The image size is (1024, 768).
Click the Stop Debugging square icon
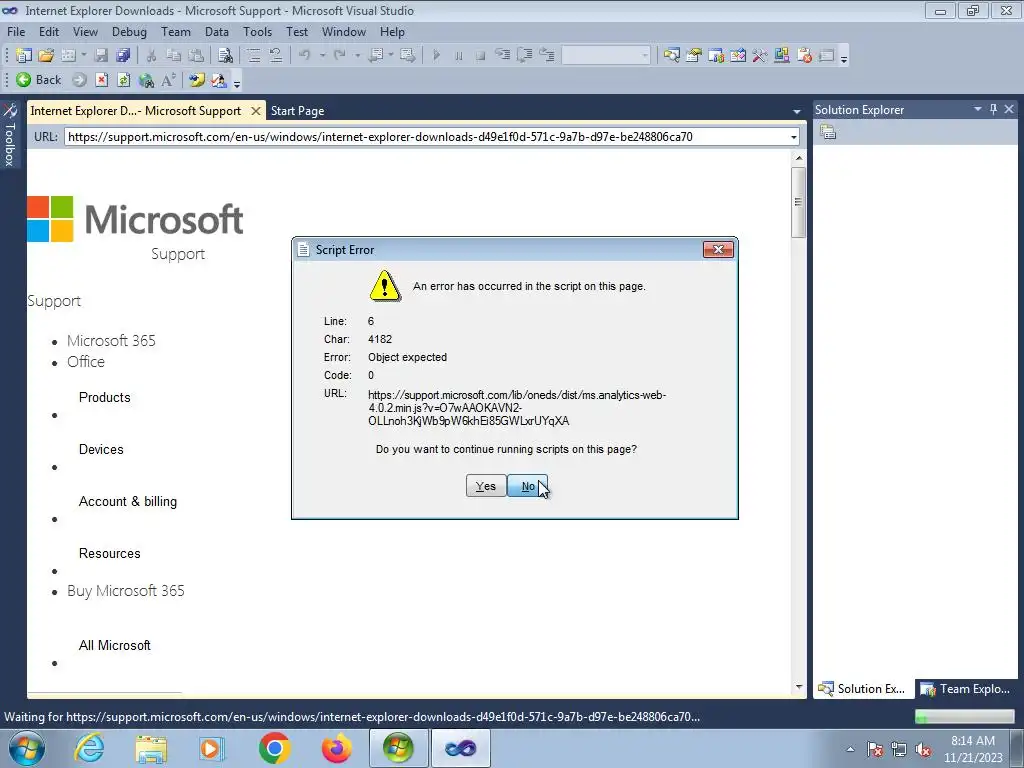(480, 56)
